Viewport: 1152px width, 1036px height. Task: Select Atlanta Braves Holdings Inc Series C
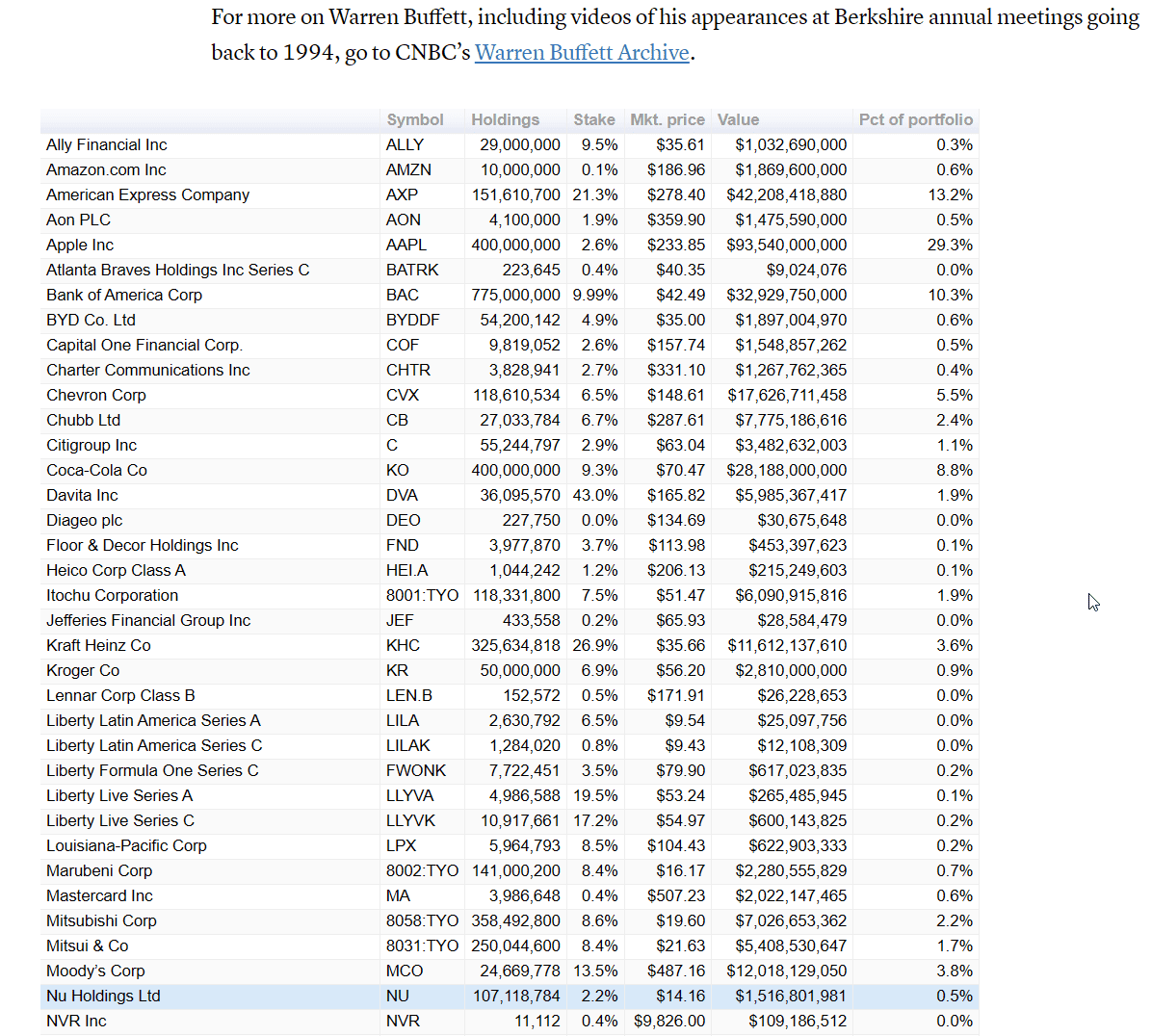pyautogui.click(x=178, y=271)
